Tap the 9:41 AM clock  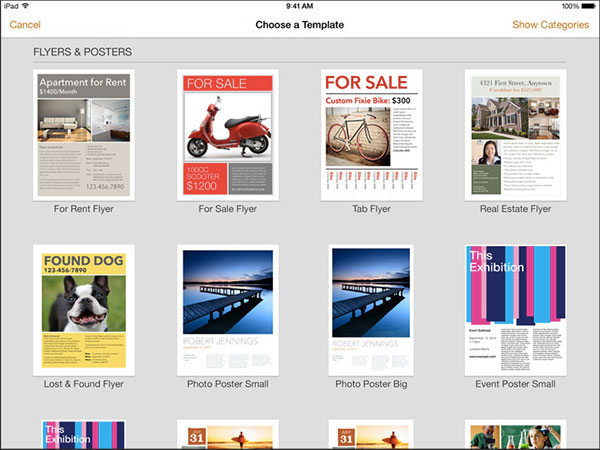[300, 6]
